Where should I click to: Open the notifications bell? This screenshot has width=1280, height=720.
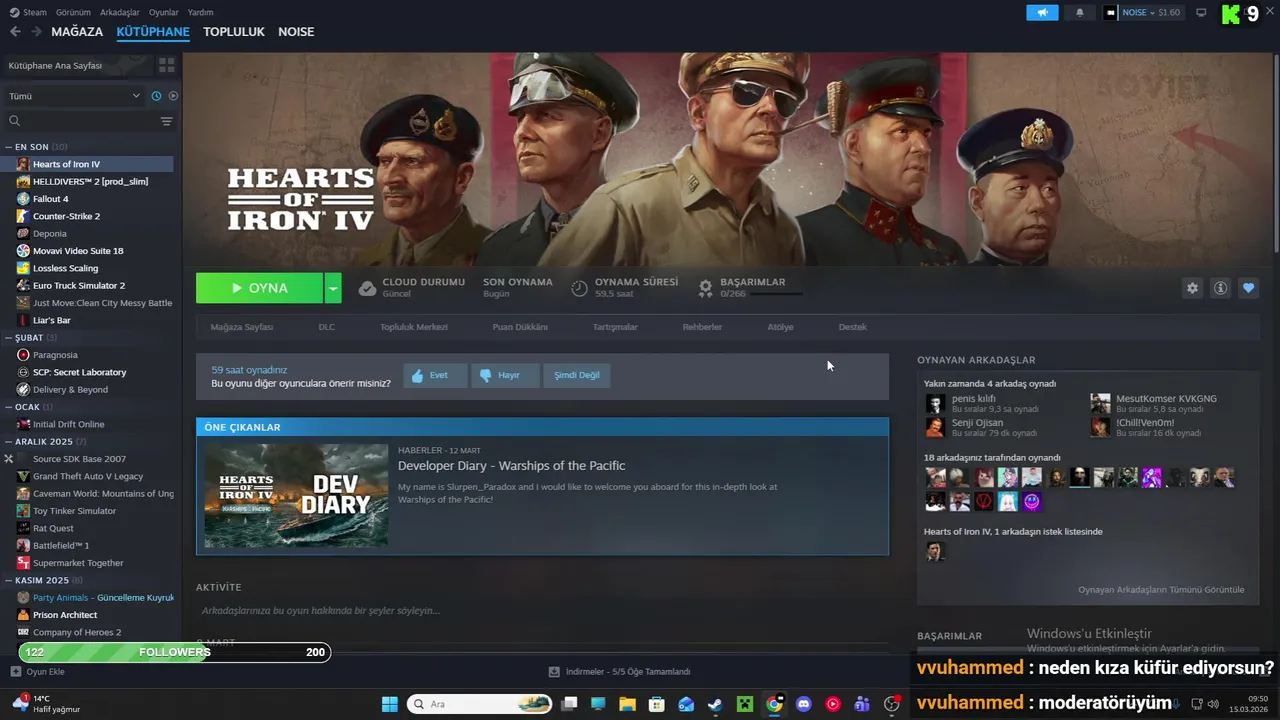click(1079, 12)
